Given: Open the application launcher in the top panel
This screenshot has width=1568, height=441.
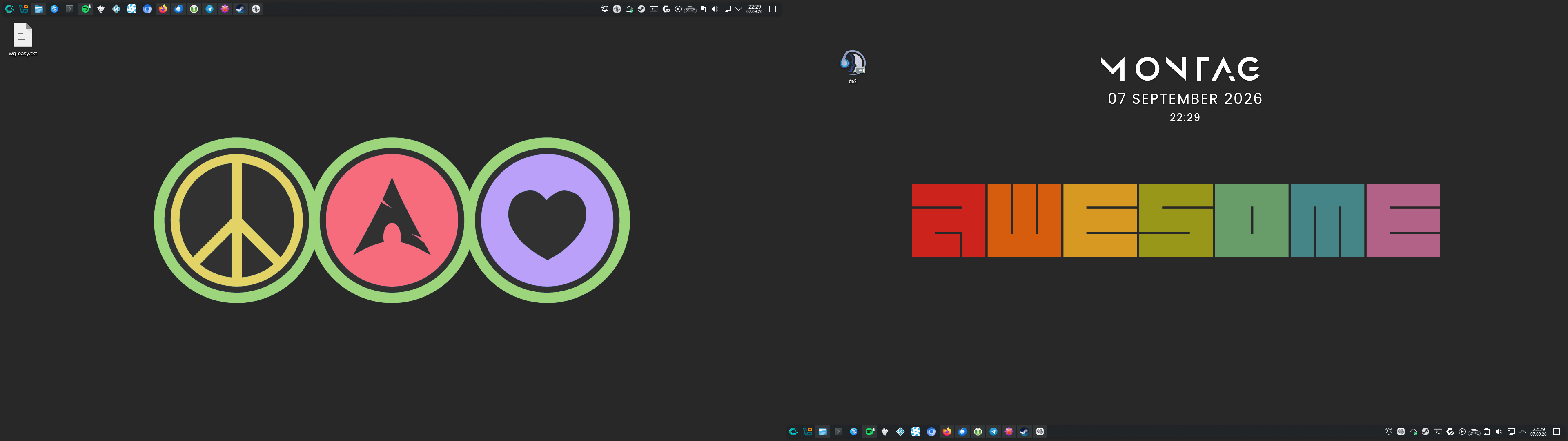Looking at the screenshot, I should (9, 9).
